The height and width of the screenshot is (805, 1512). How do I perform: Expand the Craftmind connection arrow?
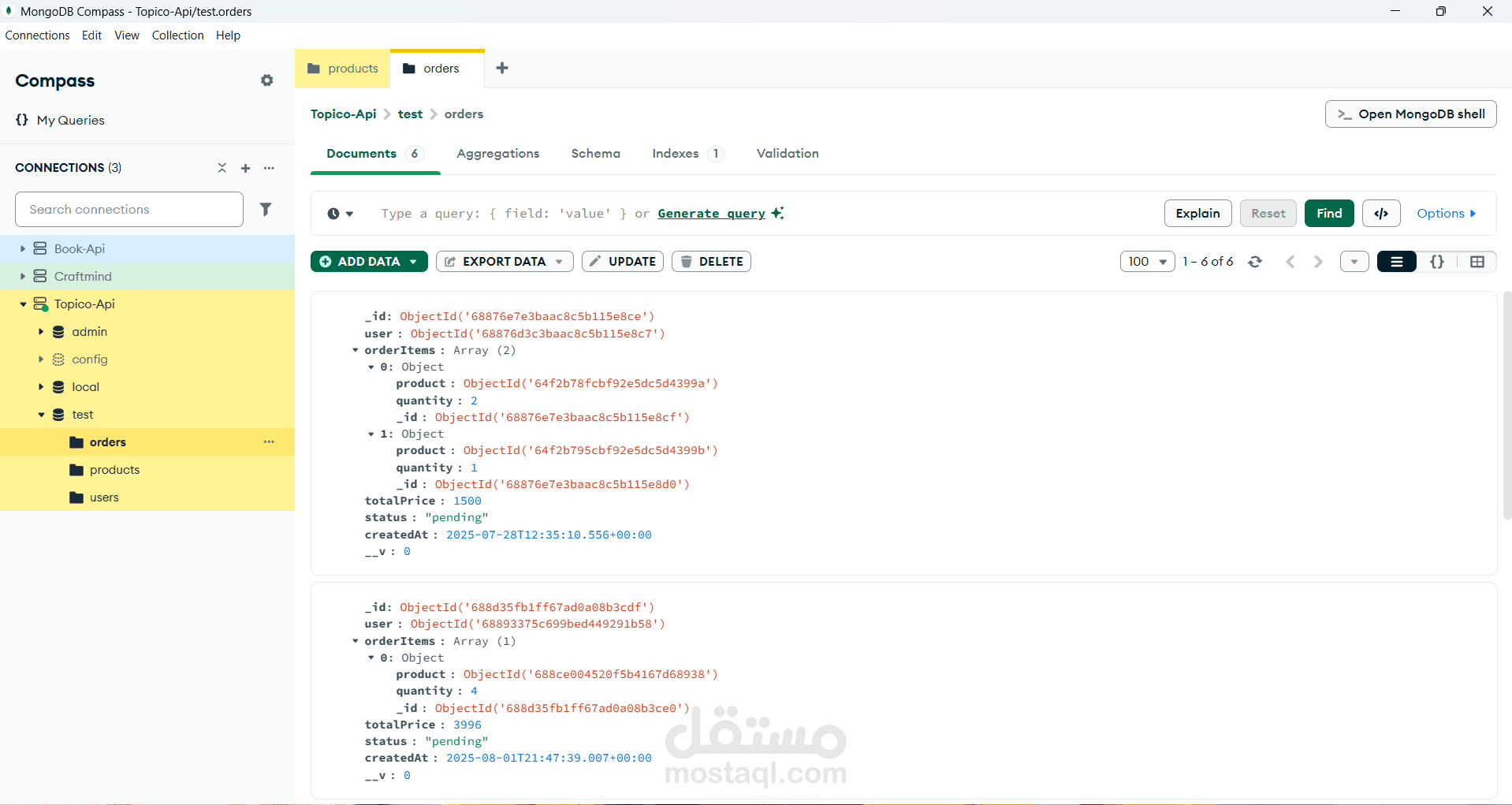point(23,276)
